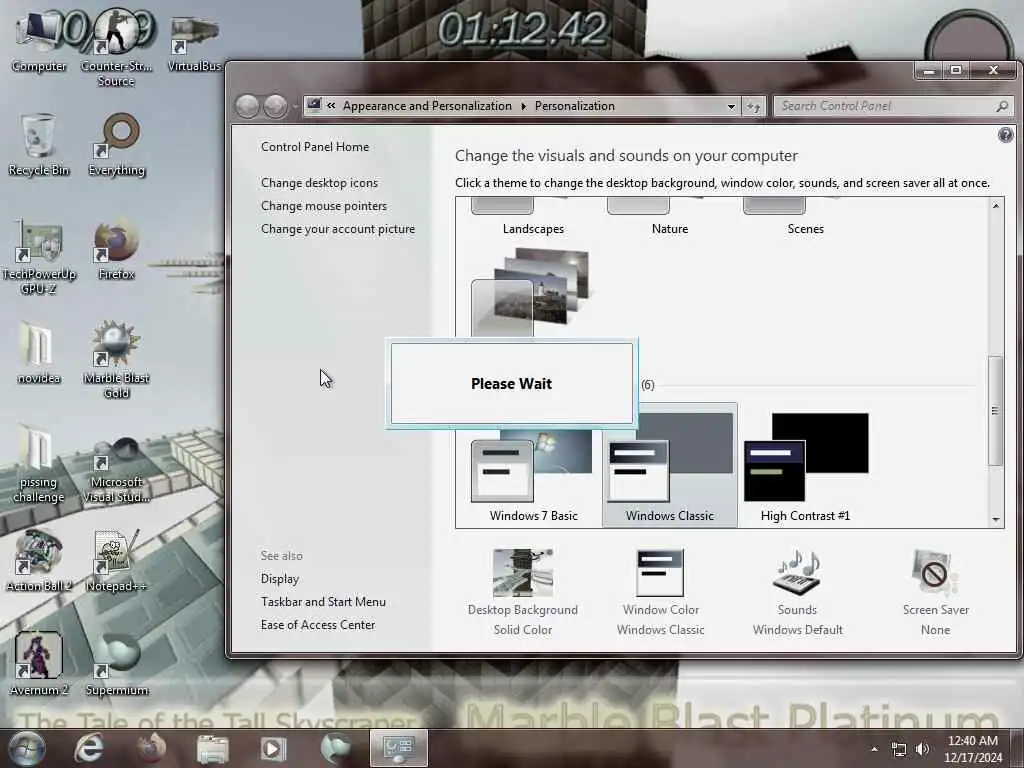Viewport: 1024px width, 768px height.
Task: Open Counter-Strike Source desktop shortcut
Action: pos(116,49)
